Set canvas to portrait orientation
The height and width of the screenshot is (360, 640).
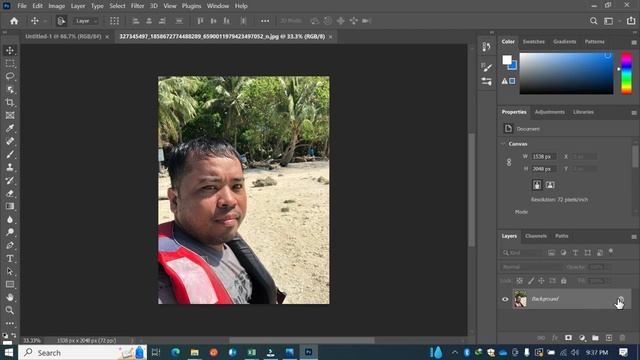point(537,185)
